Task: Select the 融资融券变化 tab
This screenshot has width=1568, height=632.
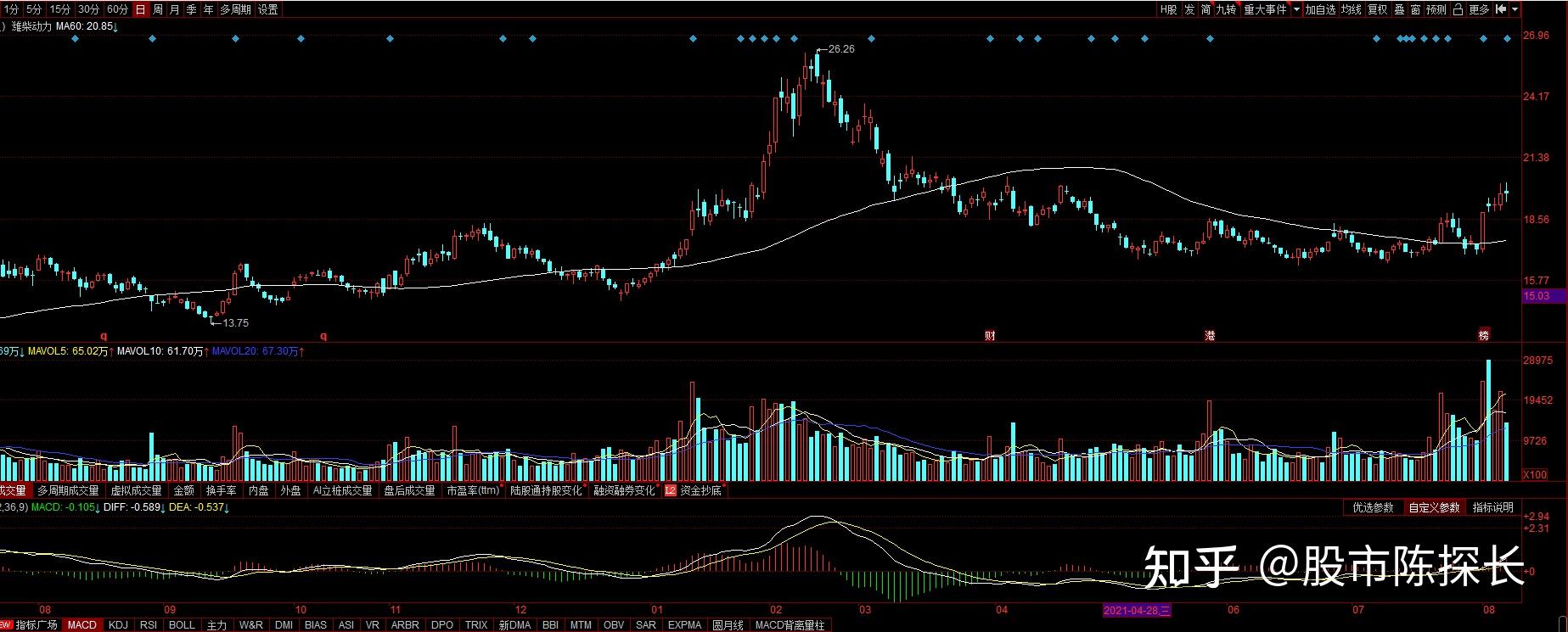Action: tap(624, 490)
